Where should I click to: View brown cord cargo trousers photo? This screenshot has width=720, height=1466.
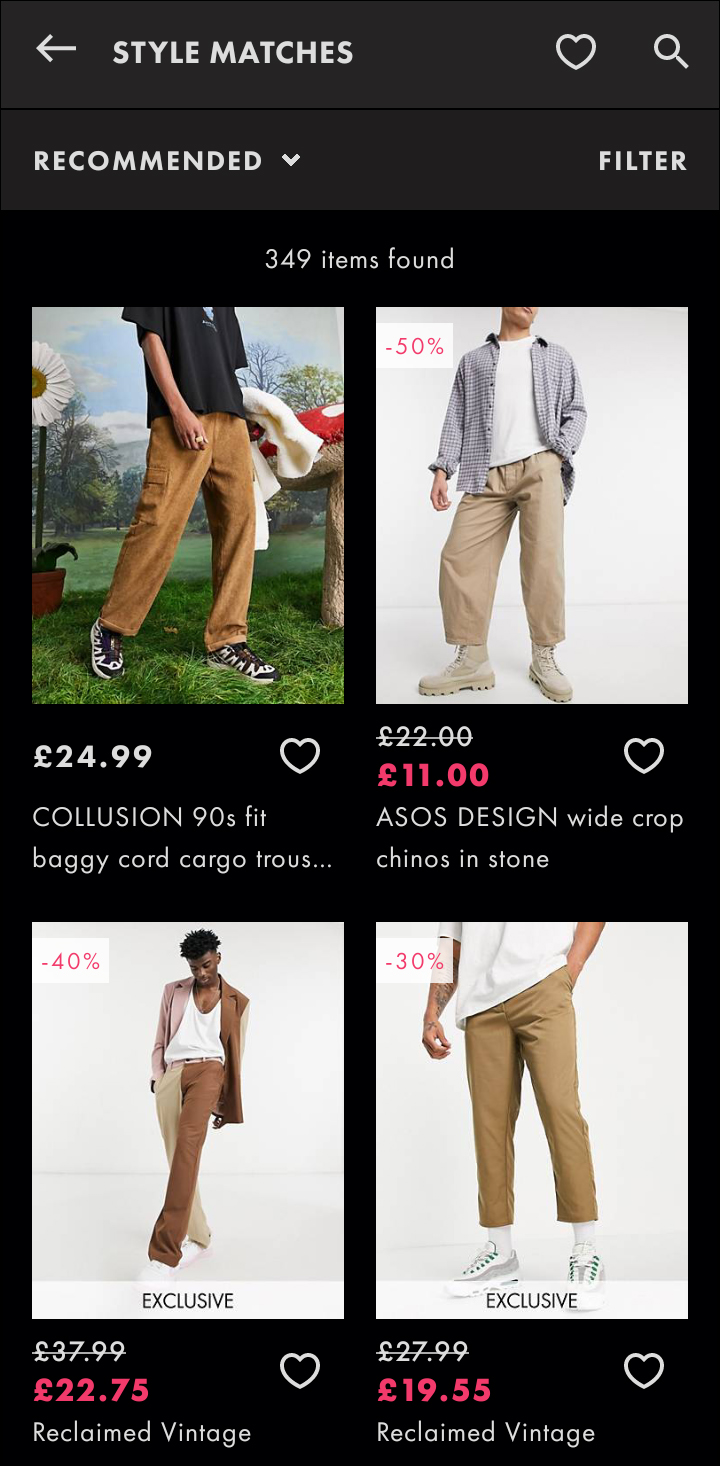(x=188, y=505)
